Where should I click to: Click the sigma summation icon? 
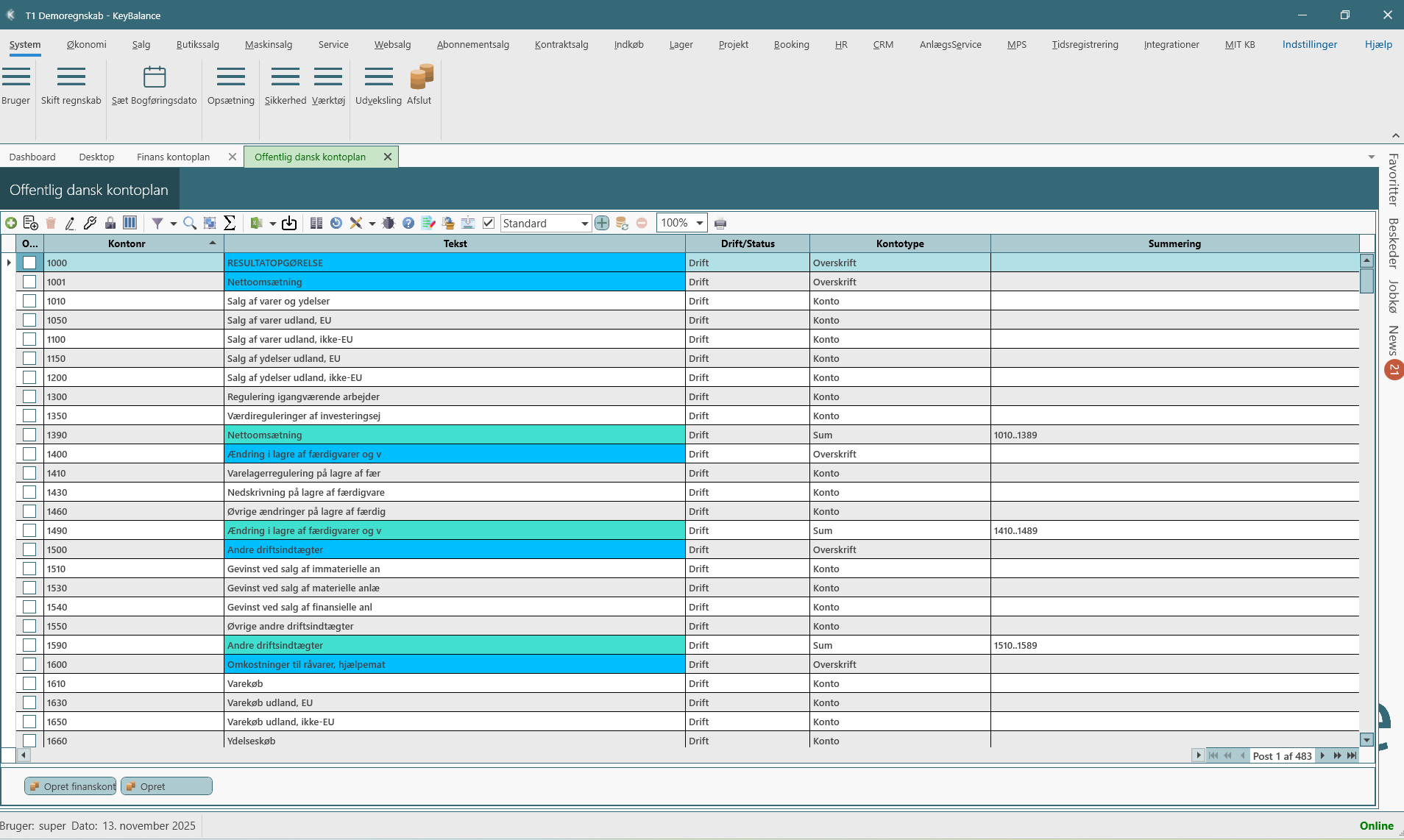tap(230, 223)
